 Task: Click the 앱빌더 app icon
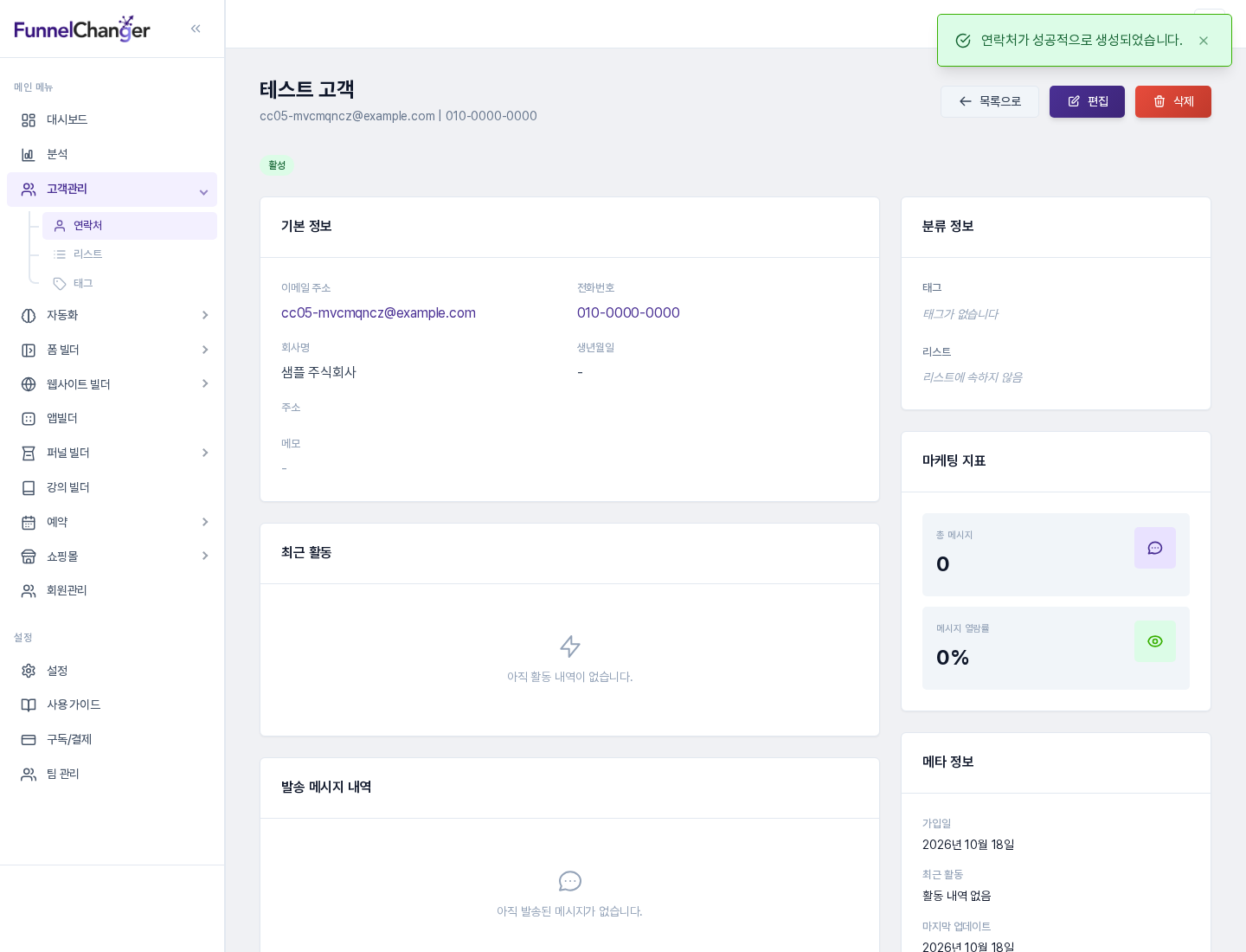point(29,419)
